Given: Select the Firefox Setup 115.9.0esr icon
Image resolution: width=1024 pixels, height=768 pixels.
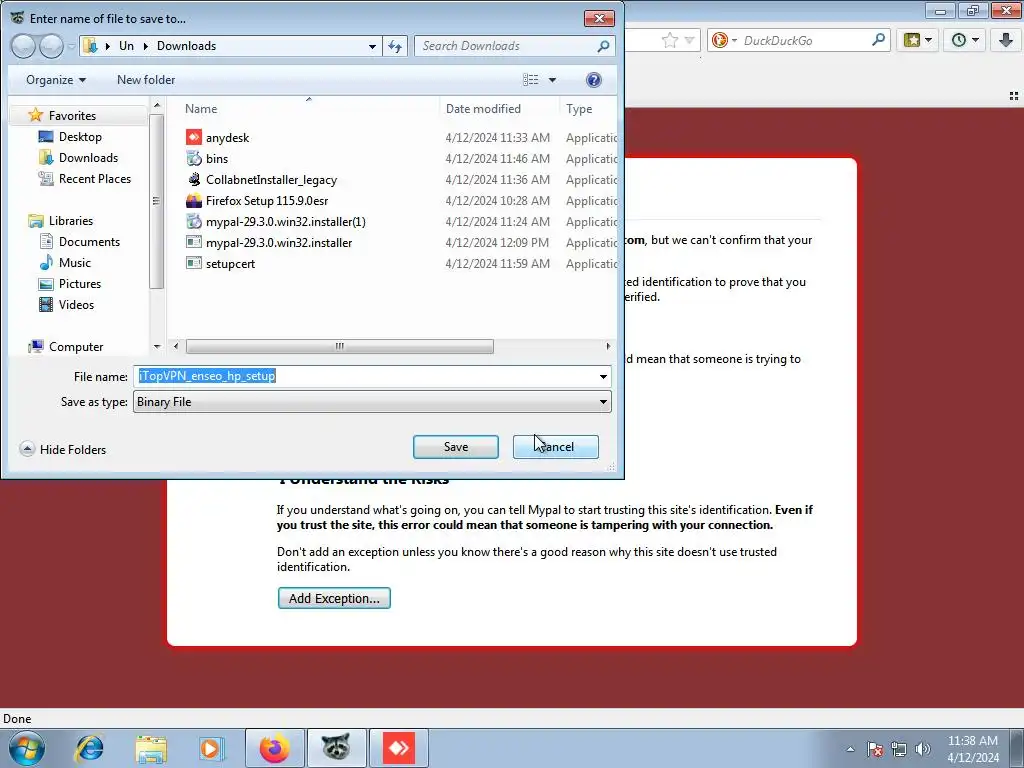Looking at the screenshot, I should [194, 200].
